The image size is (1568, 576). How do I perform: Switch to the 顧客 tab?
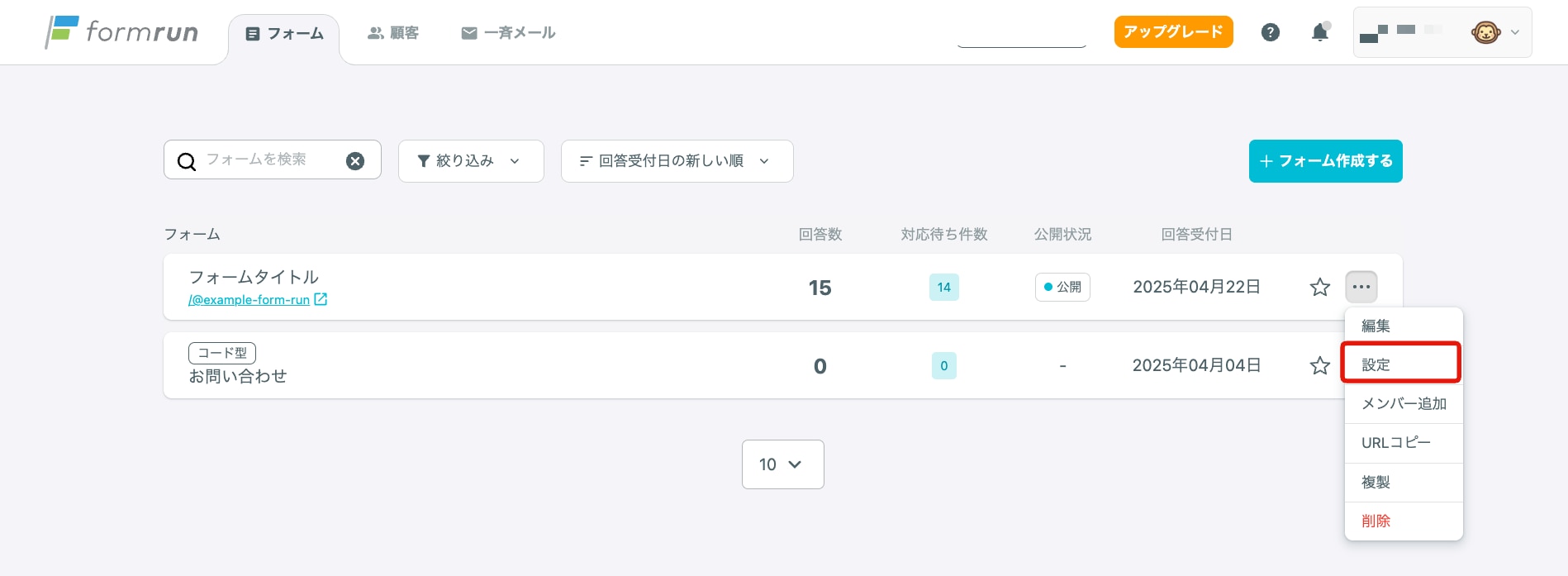tap(393, 33)
